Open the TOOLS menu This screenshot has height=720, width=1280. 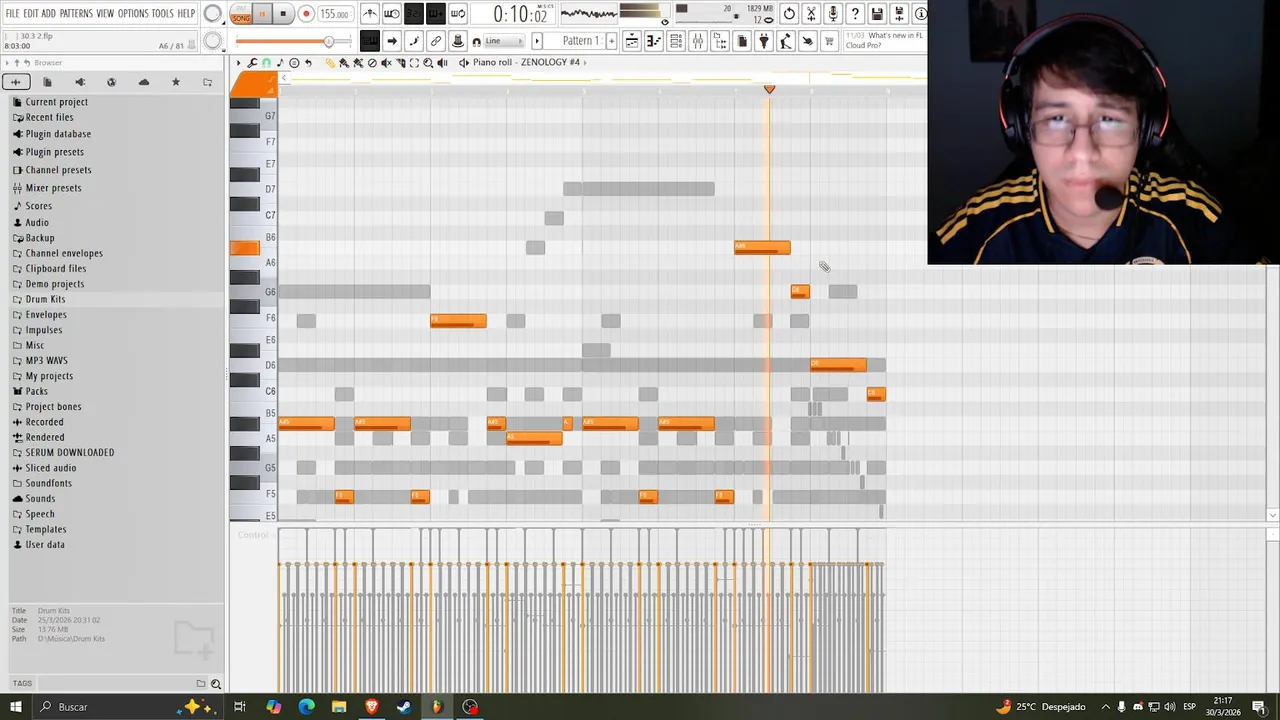[x=162, y=13]
